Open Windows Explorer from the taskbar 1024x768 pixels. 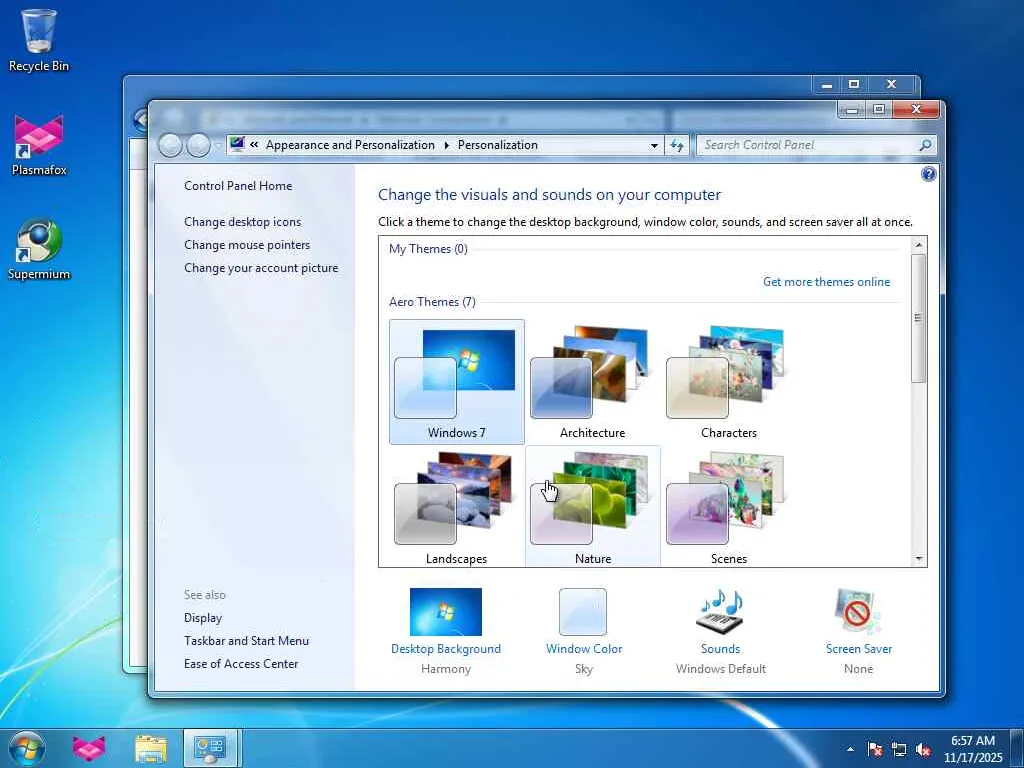[x=151, y=748]
